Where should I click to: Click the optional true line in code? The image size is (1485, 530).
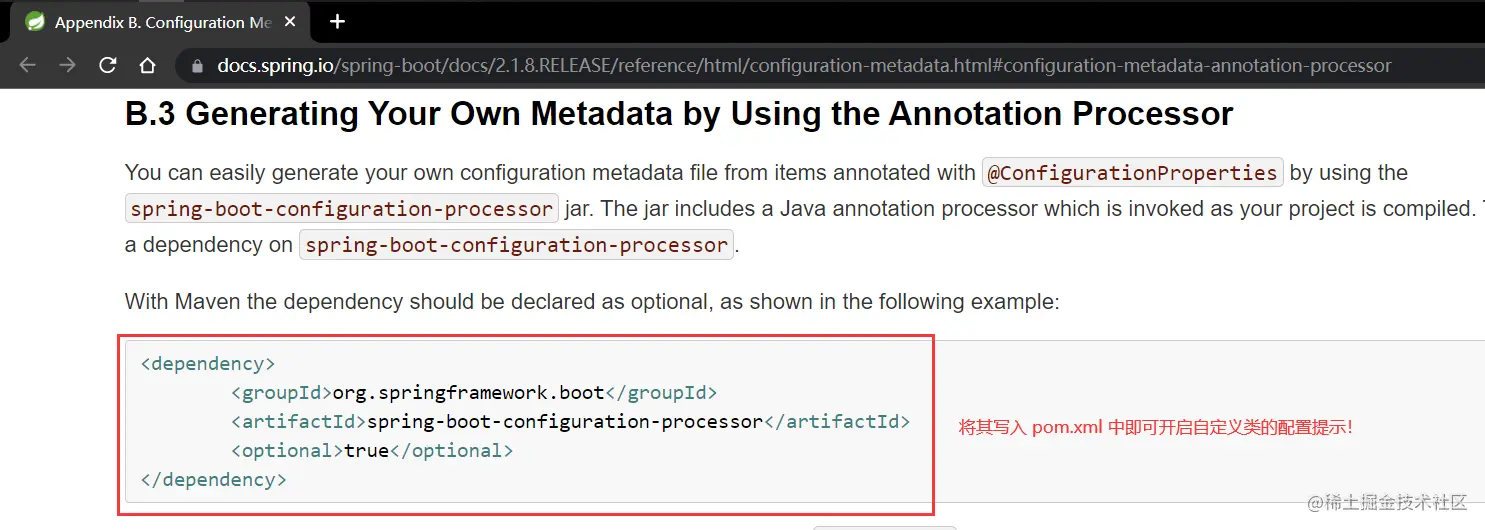(x=372, y=450)
